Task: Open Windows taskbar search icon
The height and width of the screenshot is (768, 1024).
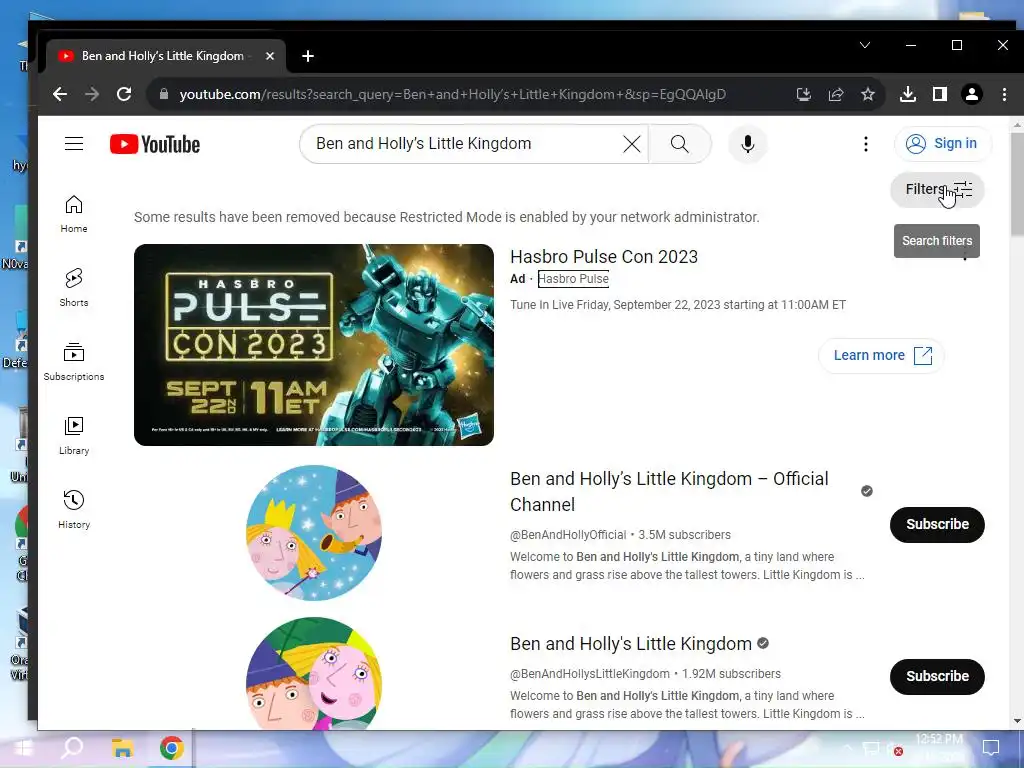Action: pos(72,748)
